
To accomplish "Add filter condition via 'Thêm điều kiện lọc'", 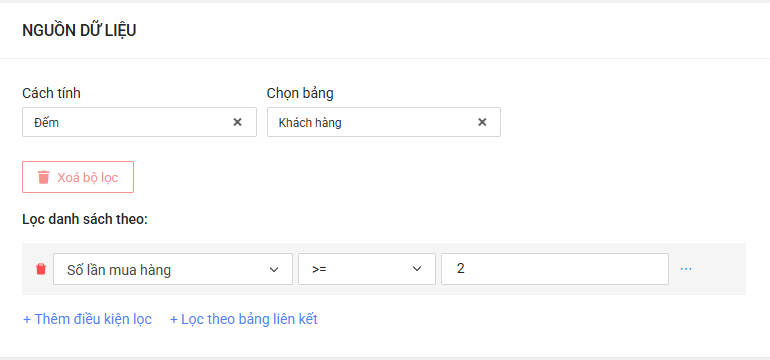I will tap(87, 319).
